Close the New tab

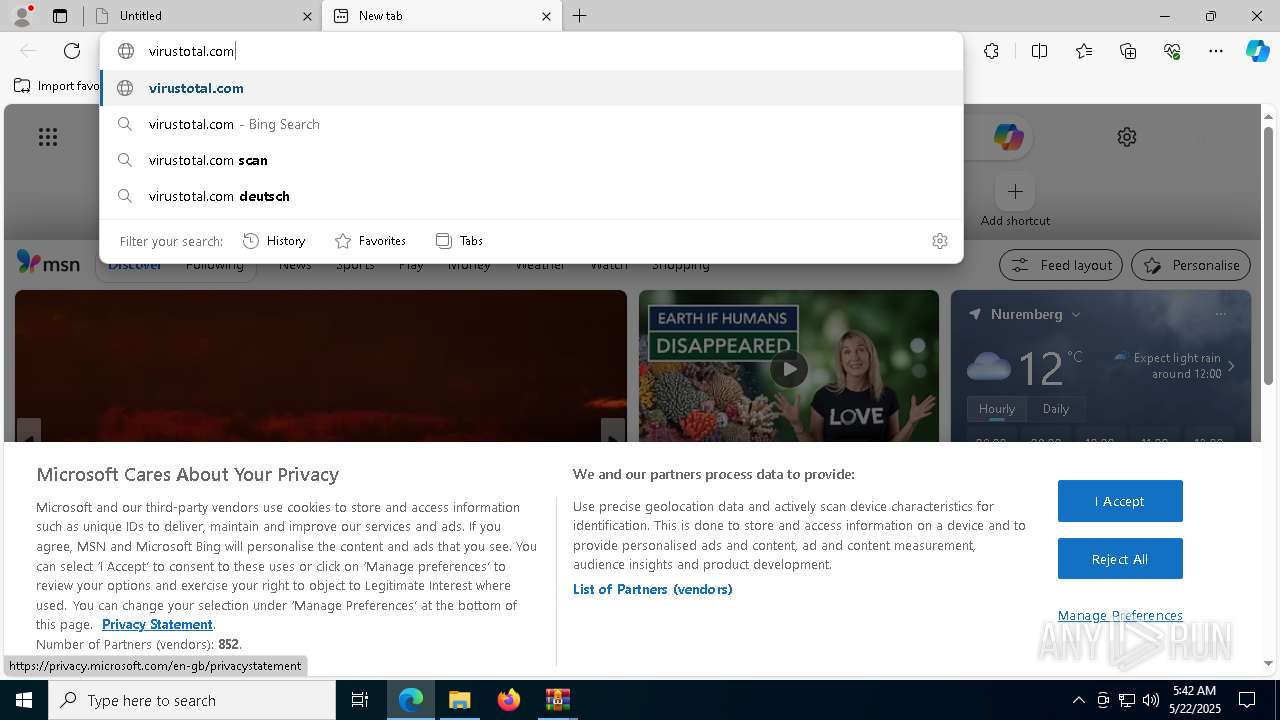pos(546,16)
